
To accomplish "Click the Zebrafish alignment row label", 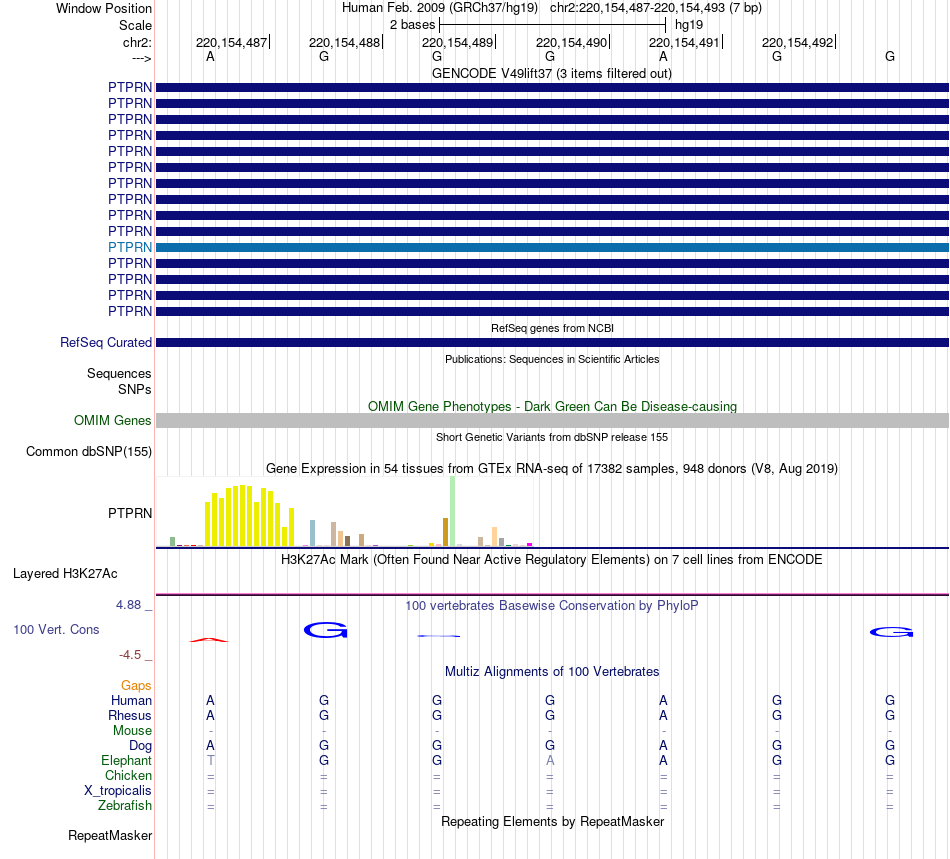I will coord(125,806).
